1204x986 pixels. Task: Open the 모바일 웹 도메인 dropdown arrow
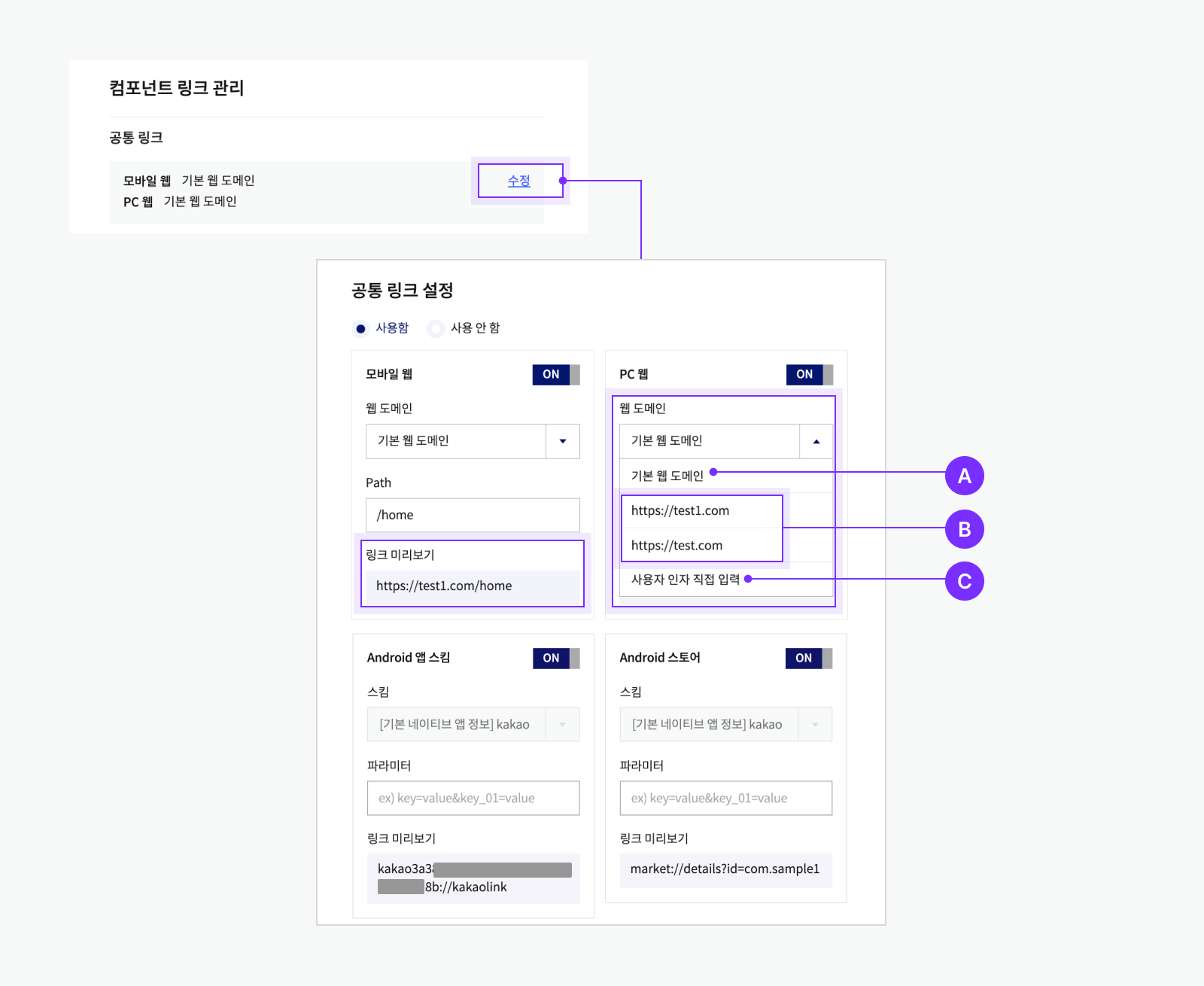[562, 441]
